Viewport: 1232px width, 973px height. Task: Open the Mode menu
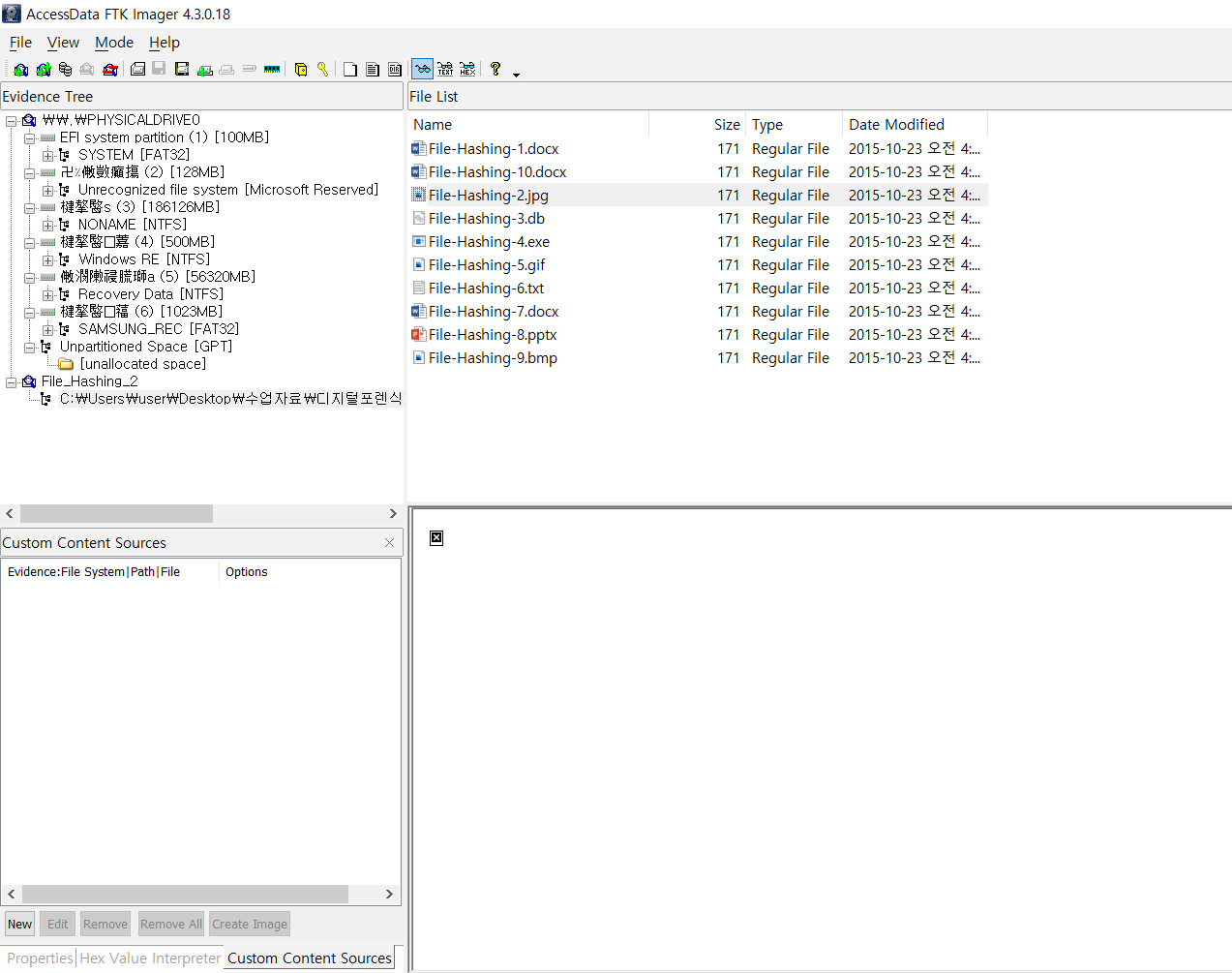pos(114,43)
